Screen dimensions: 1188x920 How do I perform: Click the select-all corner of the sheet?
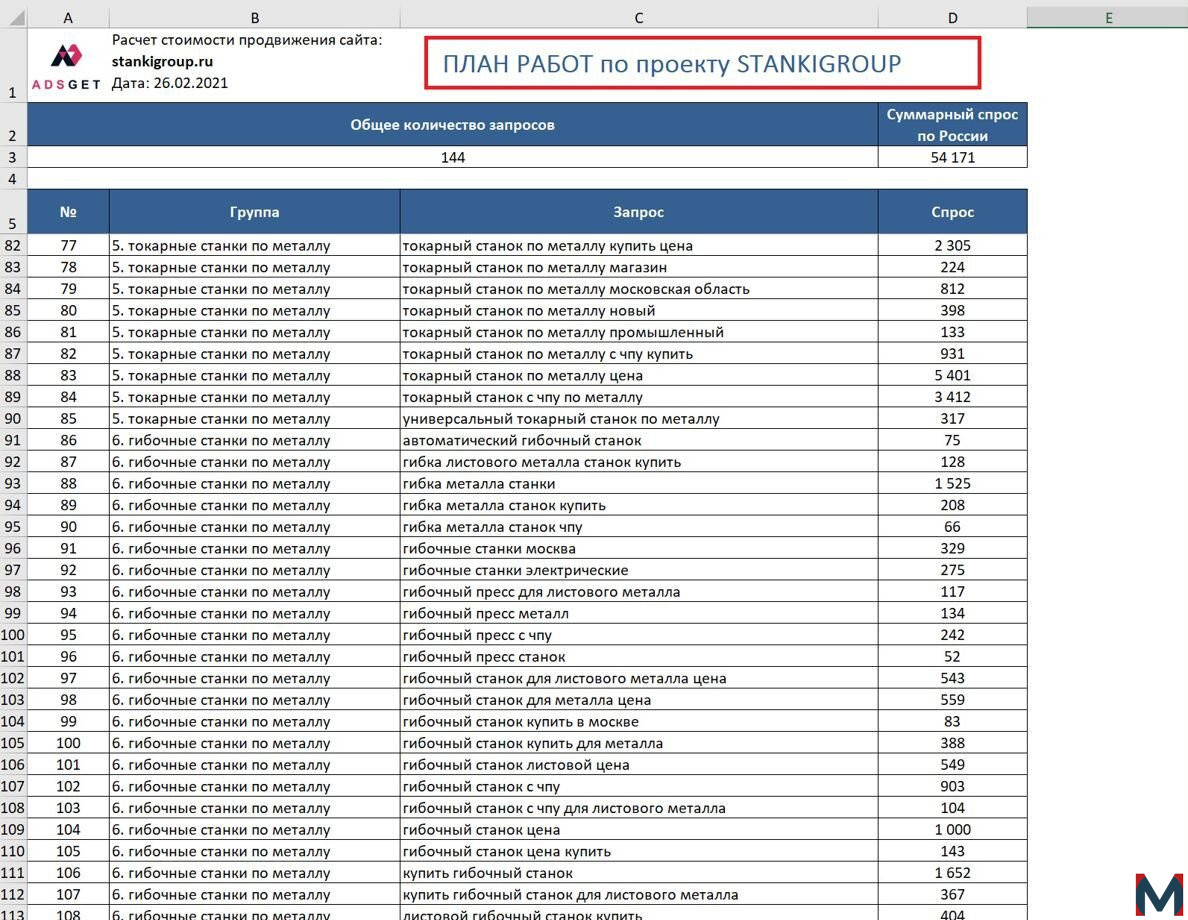14,17
